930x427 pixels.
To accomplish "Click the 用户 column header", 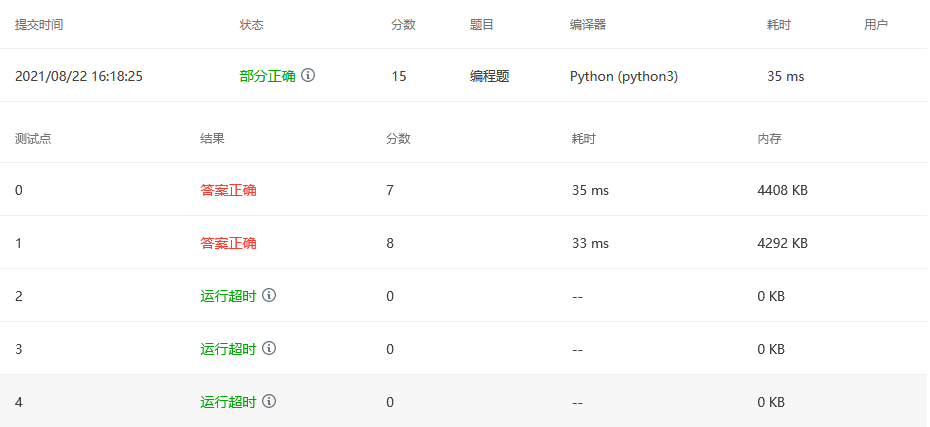I will pyautogui.click(x=876, y=25).
